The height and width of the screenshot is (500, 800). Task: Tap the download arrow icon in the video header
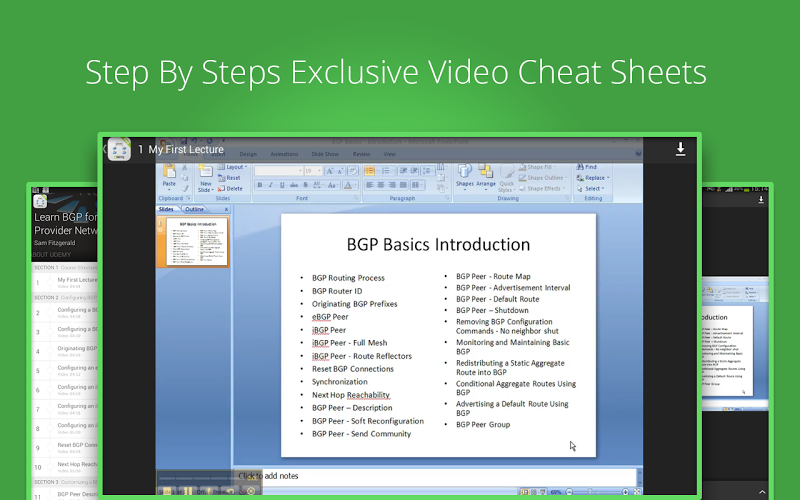[x=680, y=149]
